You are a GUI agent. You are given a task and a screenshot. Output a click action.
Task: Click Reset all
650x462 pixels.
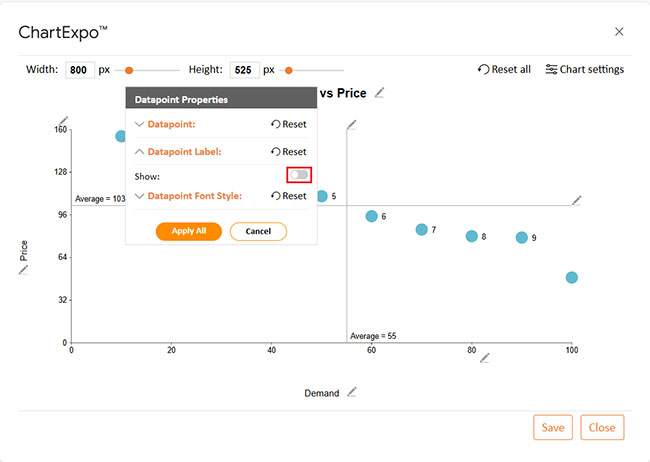[504, 69]
